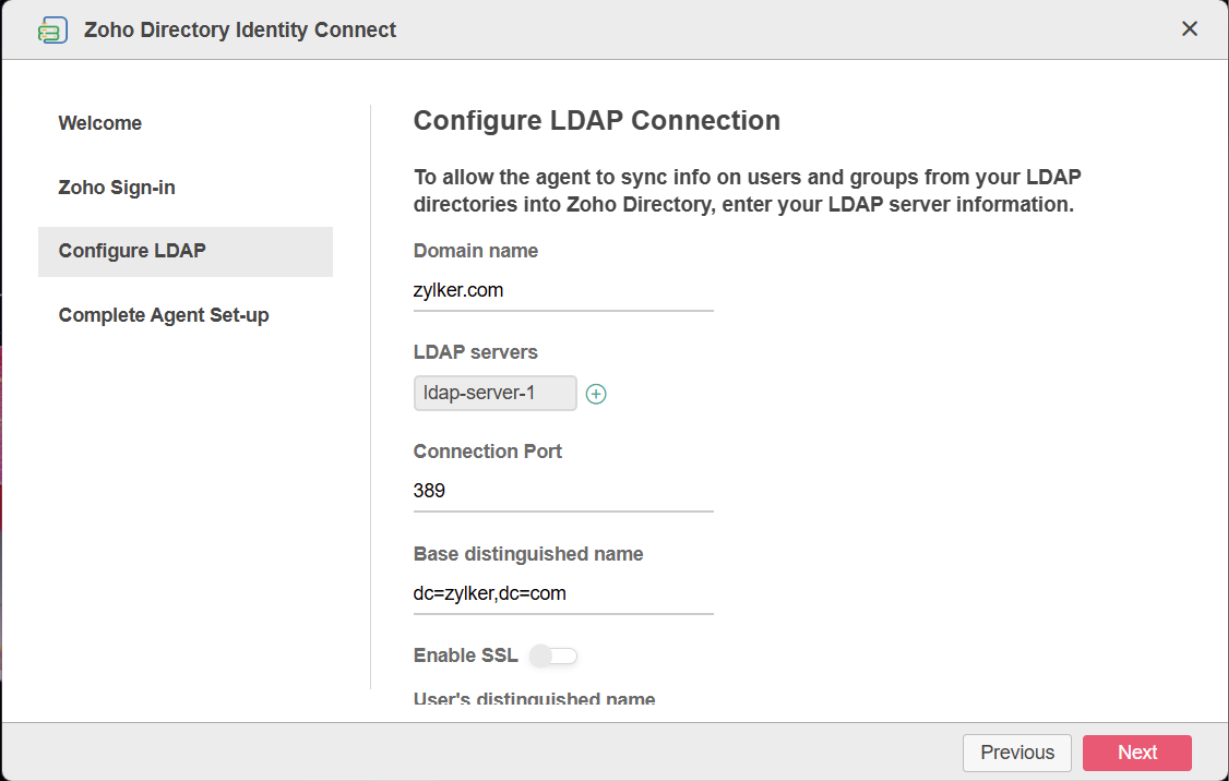1229x781 pixels.
Task: Click the LDAP sync description paragraph
Action: pyautogui.click(x=748, y=191)
